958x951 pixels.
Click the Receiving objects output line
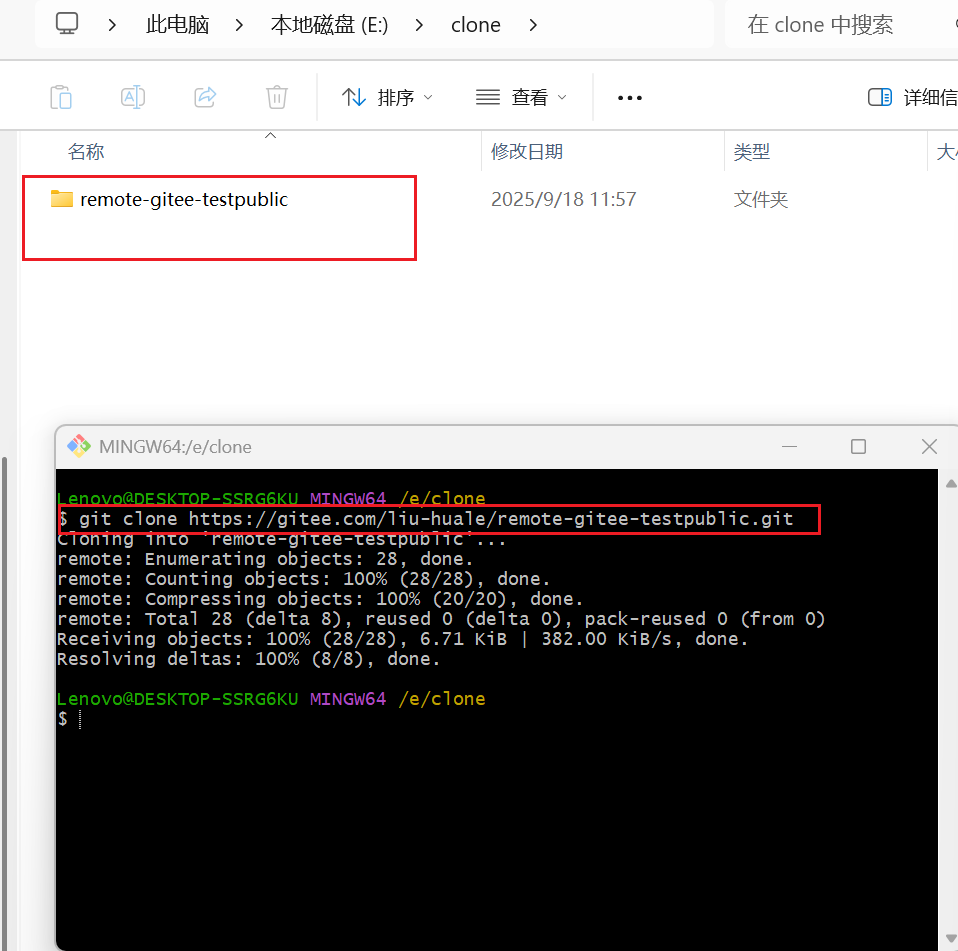402,639
